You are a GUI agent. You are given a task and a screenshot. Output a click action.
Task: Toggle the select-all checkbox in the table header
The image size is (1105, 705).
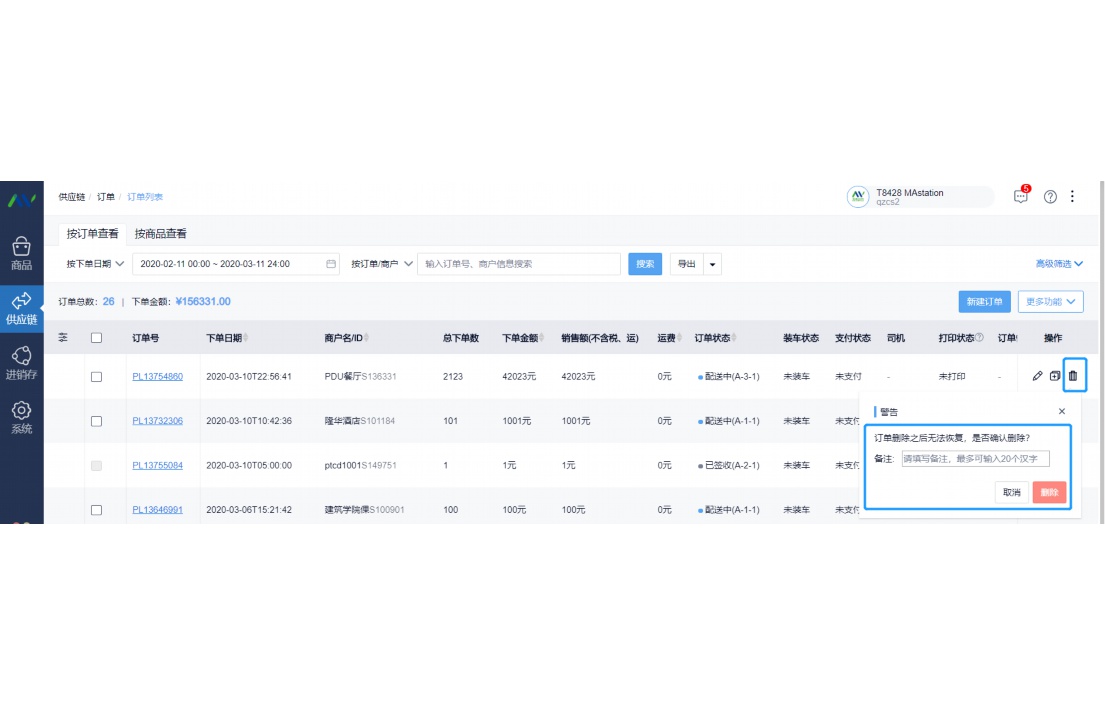[x=96, y=338]
